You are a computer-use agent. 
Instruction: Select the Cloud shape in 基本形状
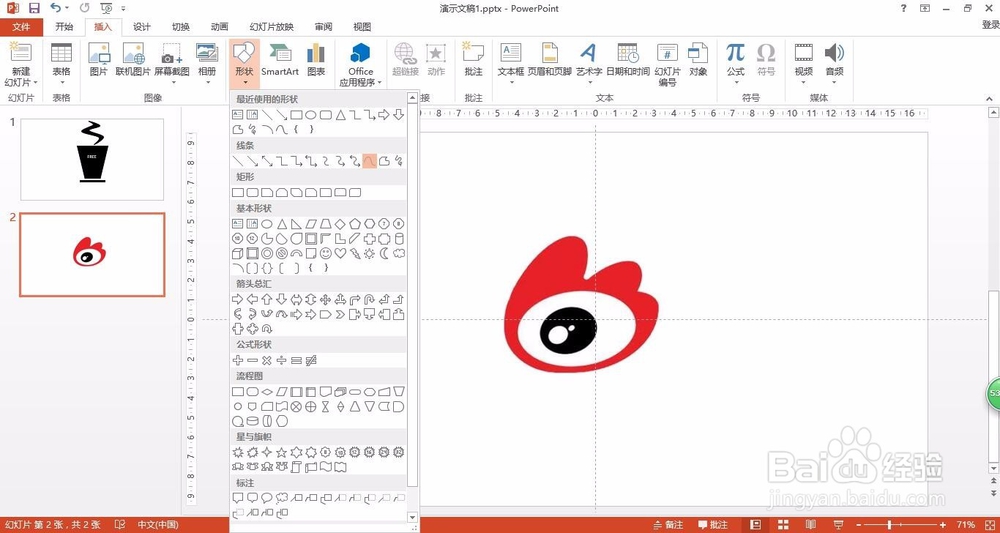399,253
